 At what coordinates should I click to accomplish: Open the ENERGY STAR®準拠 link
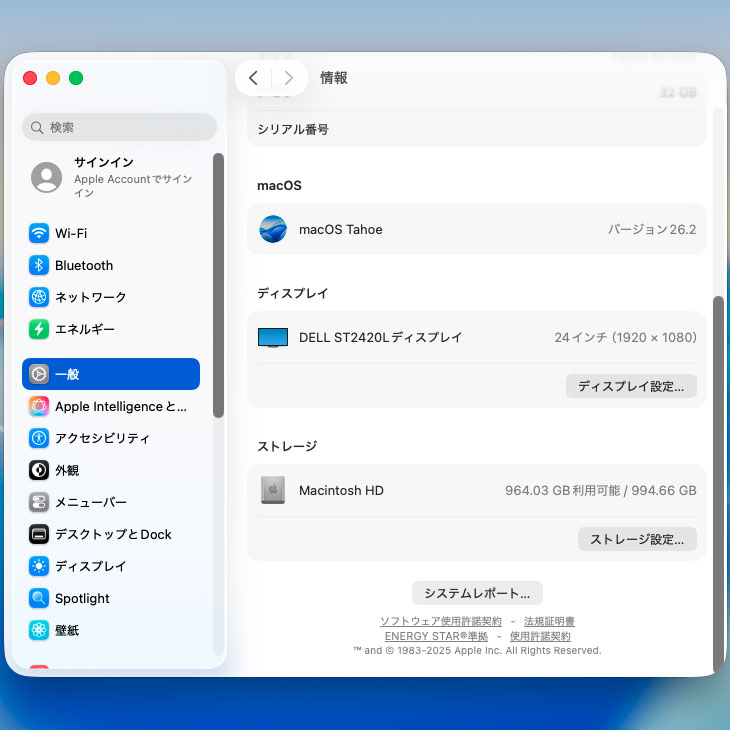point(436,636)
